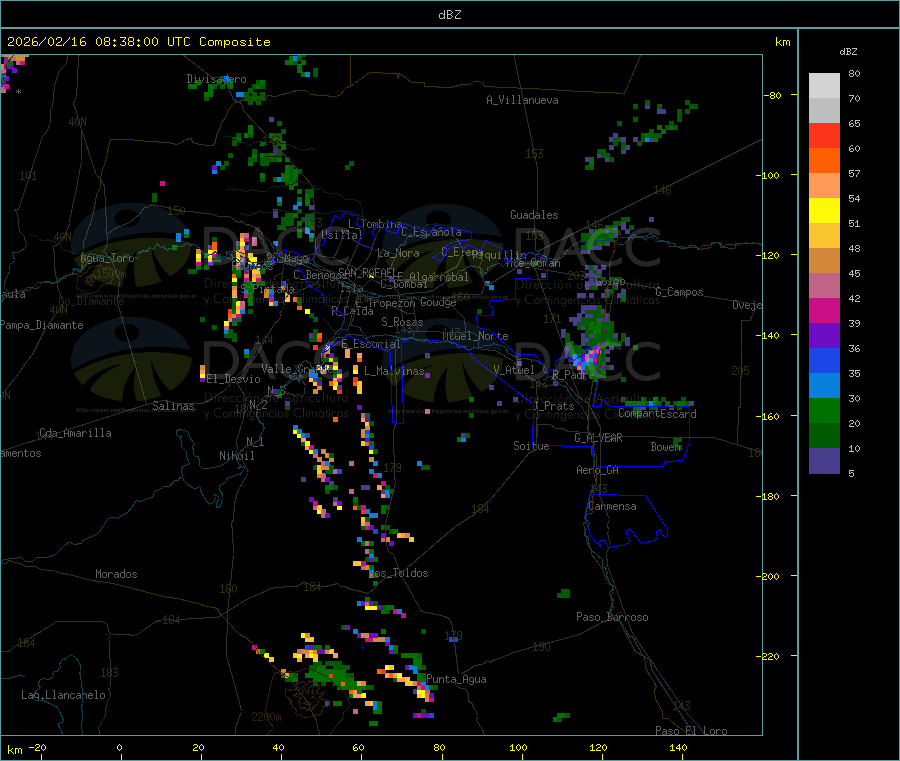Select the Lag_Llancanelo place label

[x=64, y=694]
